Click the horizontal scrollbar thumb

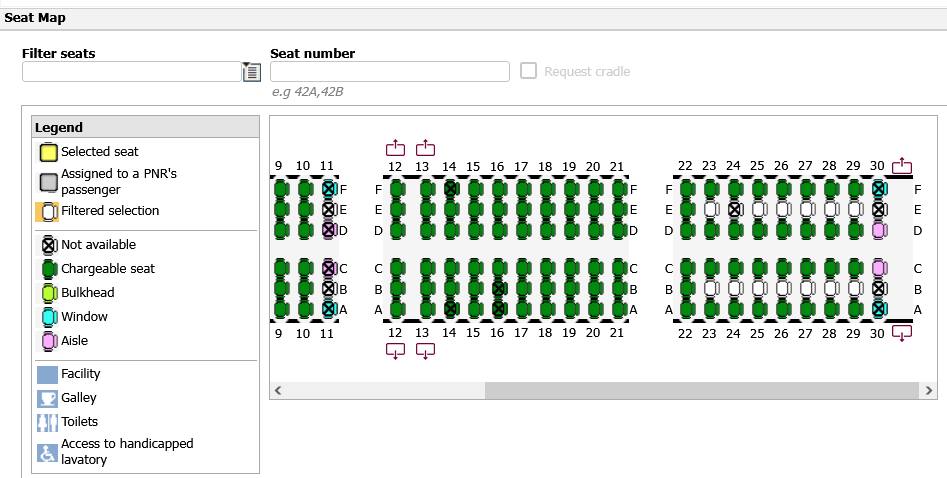point(702,390)
